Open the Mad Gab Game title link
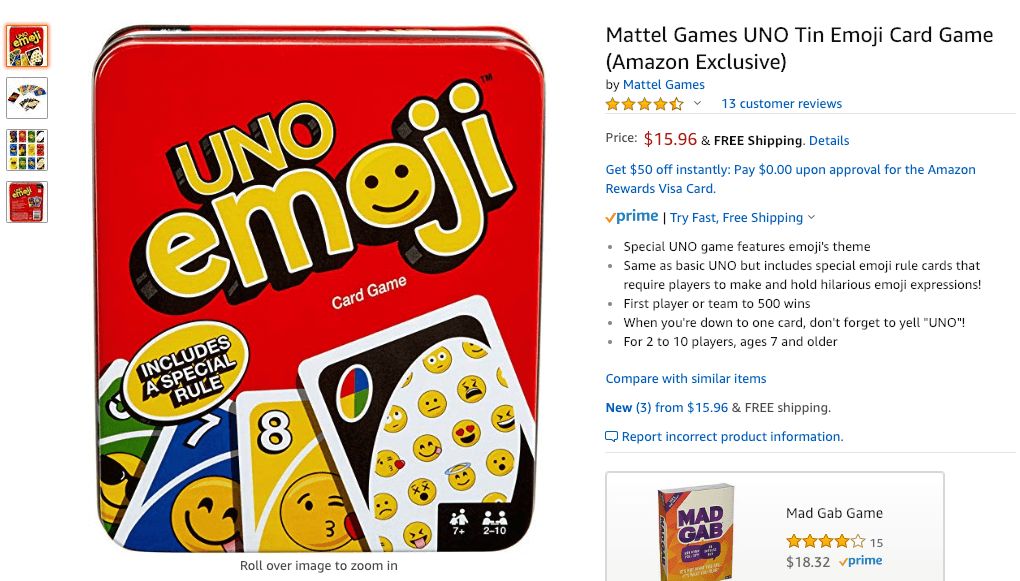This screenshot has width=1020, height=581. click(x=834, y=513)
